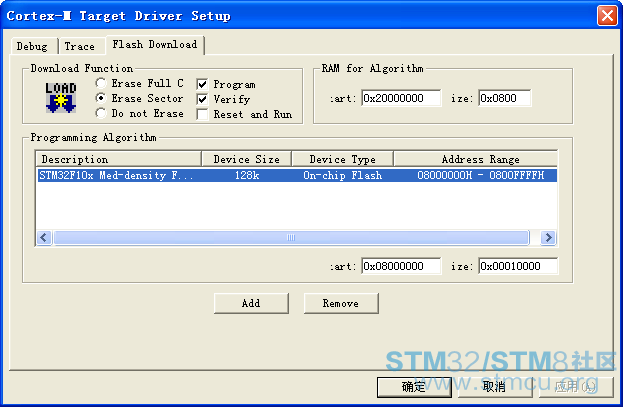Screen dimensions: 623x407
Task: Toggle the Verify checkbox
Action: (202, 99)
